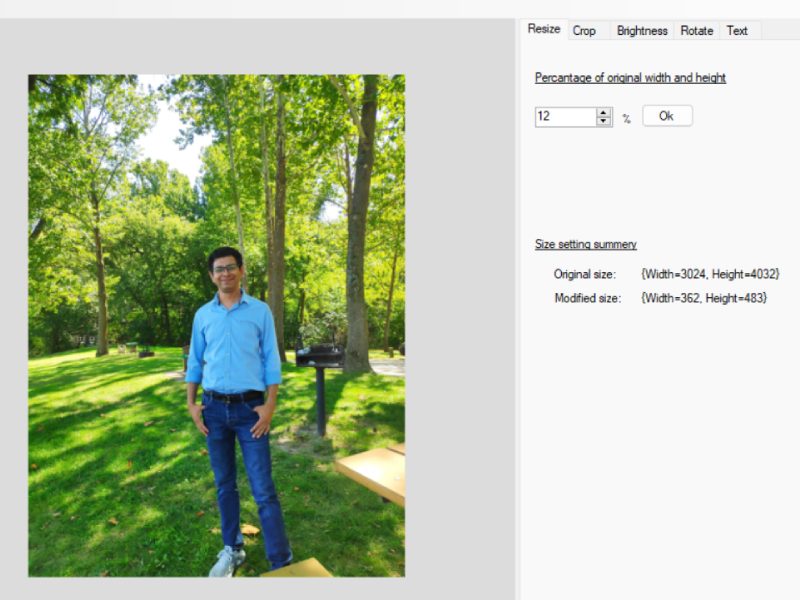Decrease percentage with the down spinner arrow
Screen dimensions: 800x600
coord(603,121)
